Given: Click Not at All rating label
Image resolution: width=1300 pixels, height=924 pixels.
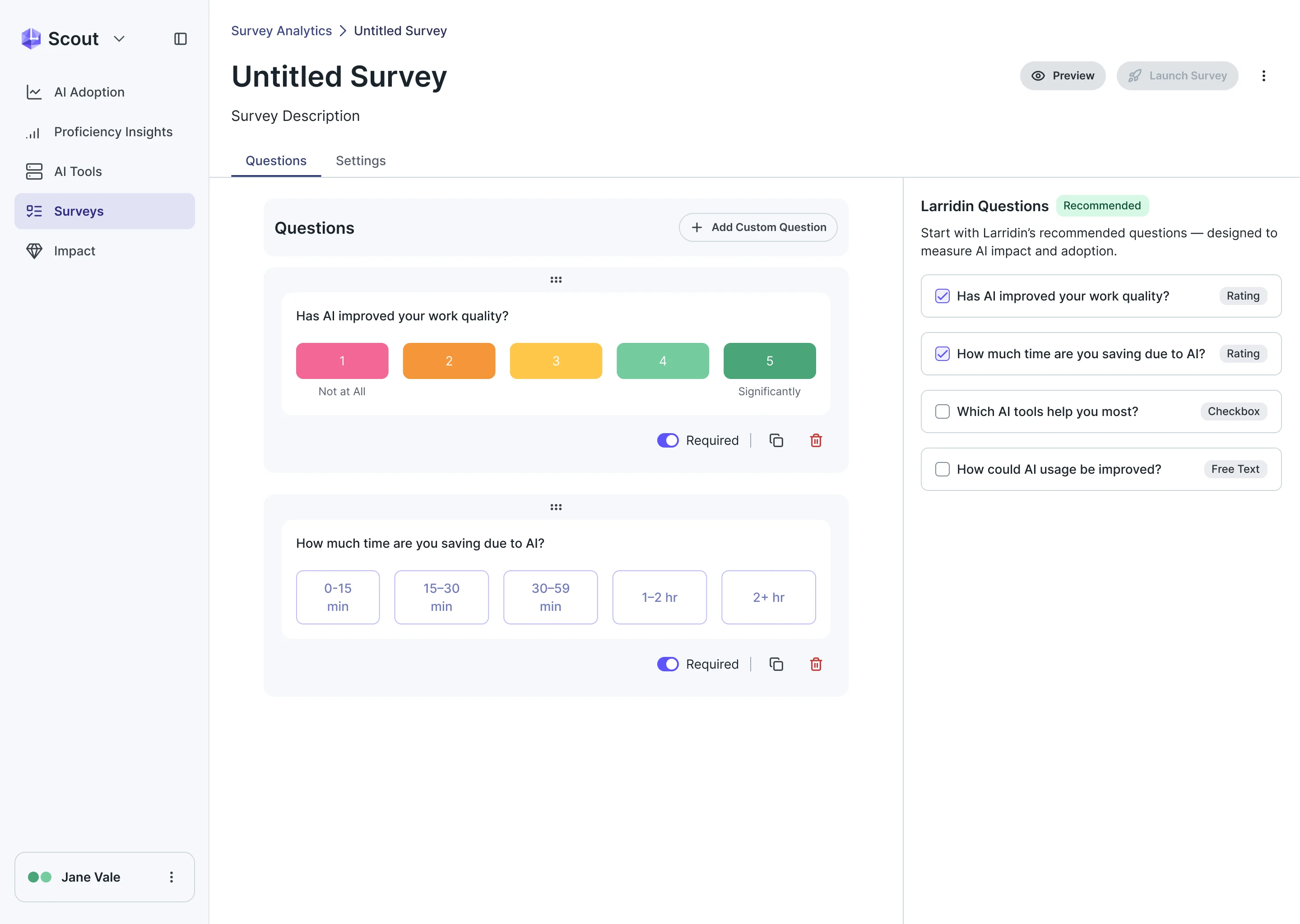Looking at the screenshot, I should pyautogui.click(x=342, y=392).
